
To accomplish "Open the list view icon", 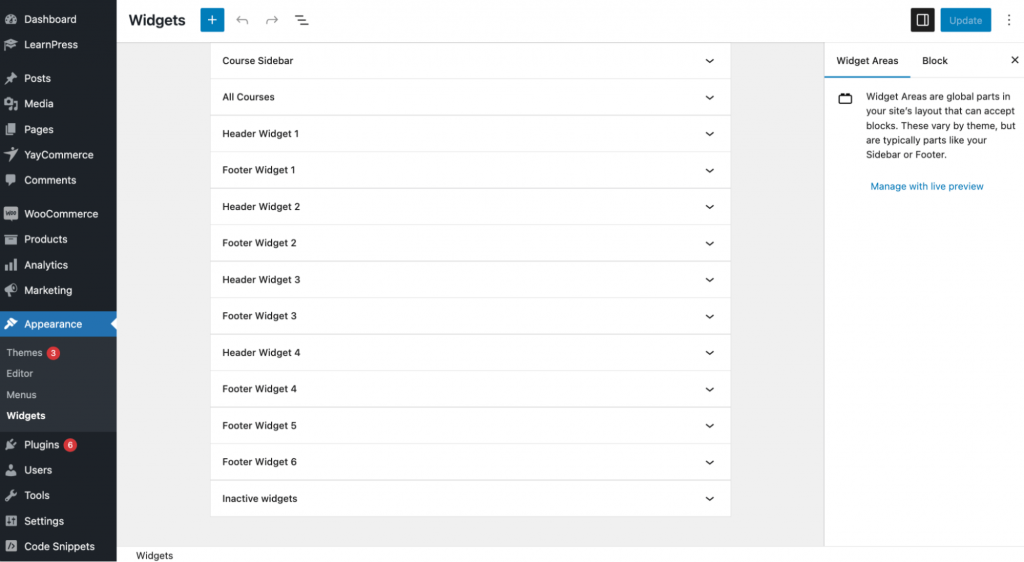I will [x=301, y=20].
